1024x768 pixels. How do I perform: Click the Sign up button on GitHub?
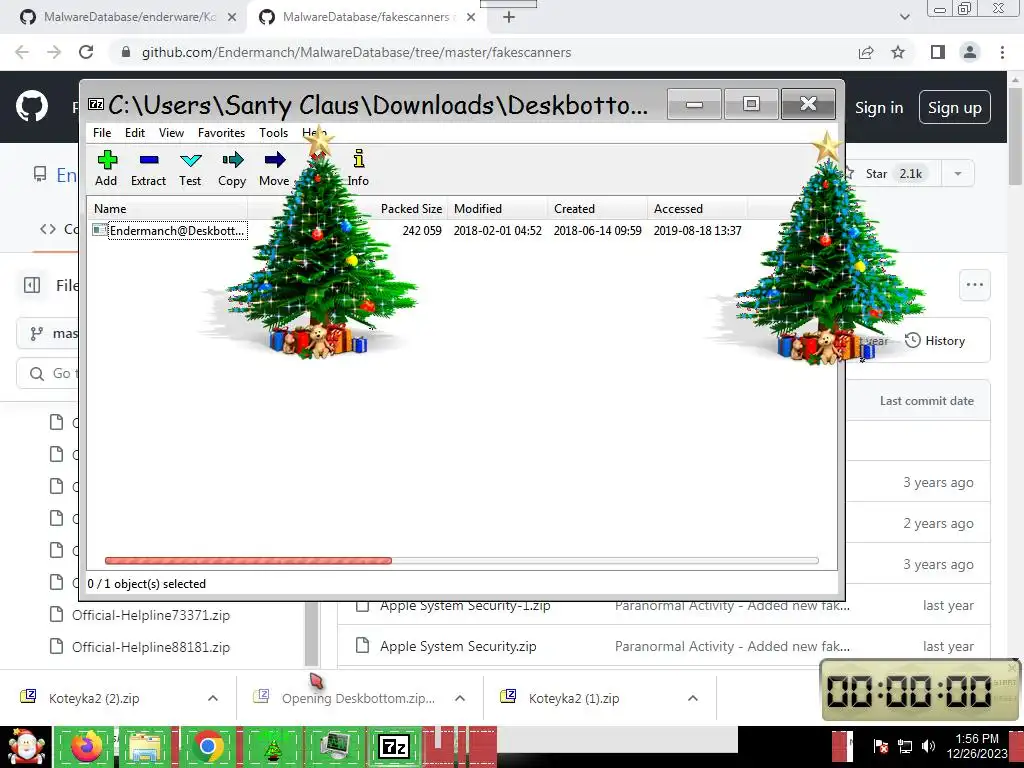point(955,108)
